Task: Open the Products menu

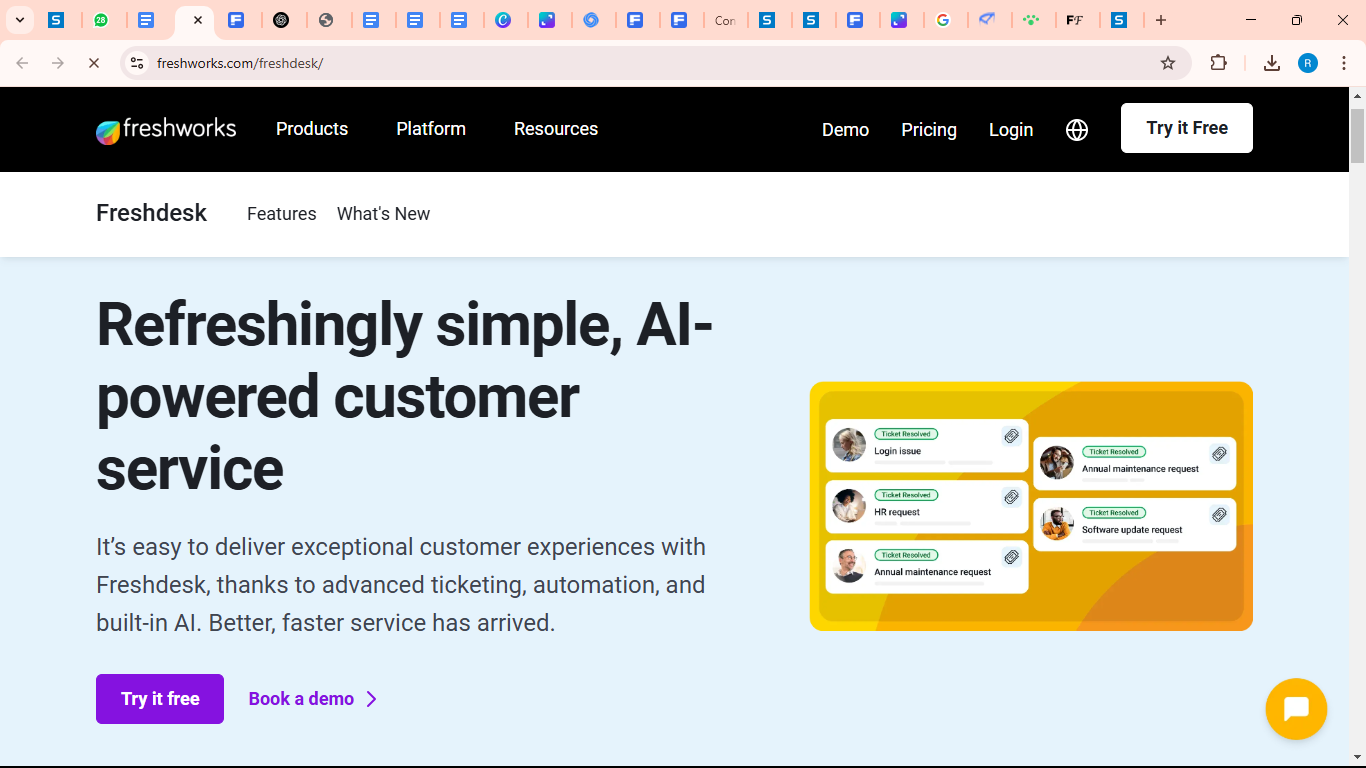Action: click(x=312, y=129)
